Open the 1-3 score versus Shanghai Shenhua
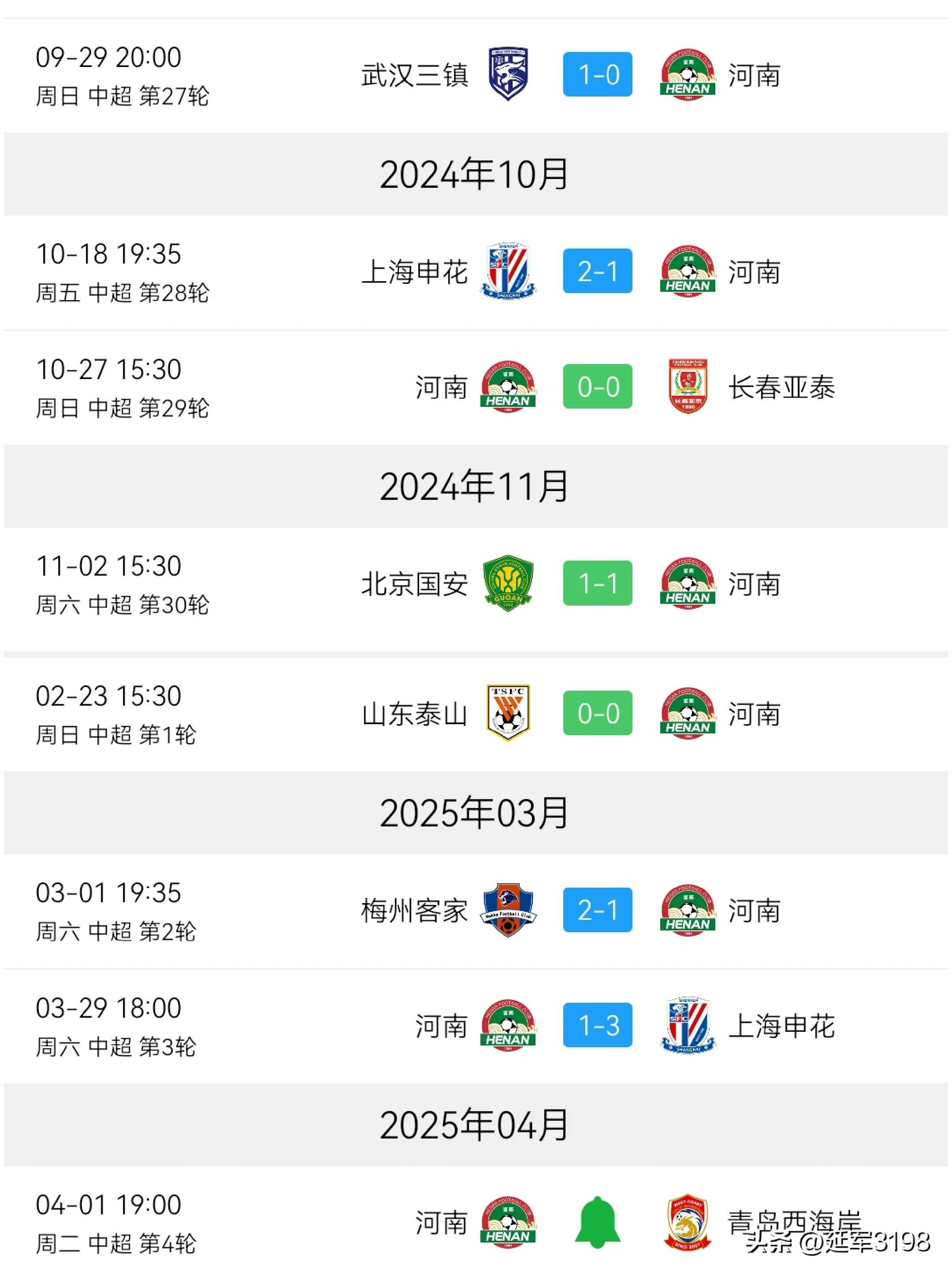This screenshot has height=1276, width=952. (598, 1025)
